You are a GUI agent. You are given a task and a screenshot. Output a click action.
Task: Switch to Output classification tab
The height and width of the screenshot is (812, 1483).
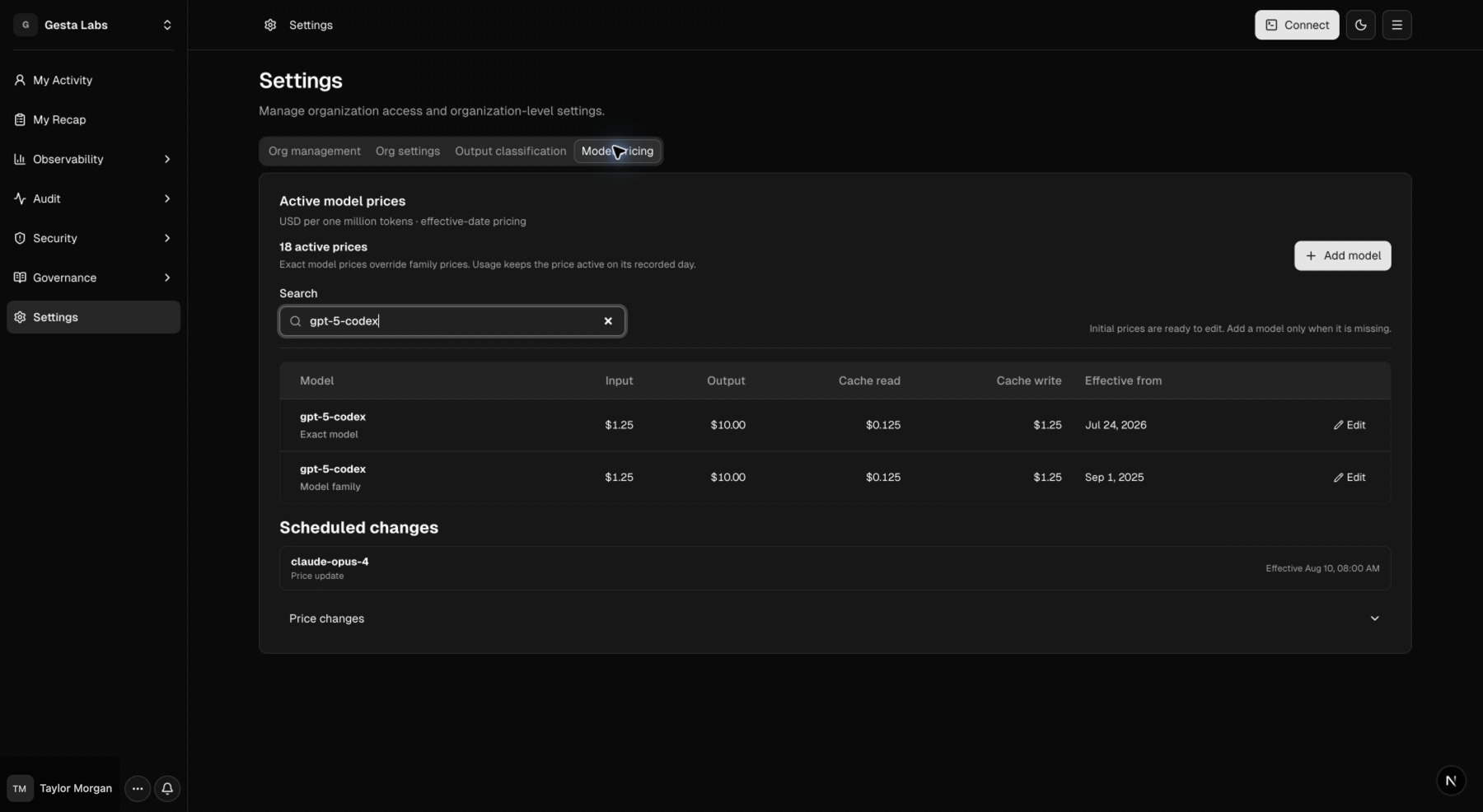point(511,151)
